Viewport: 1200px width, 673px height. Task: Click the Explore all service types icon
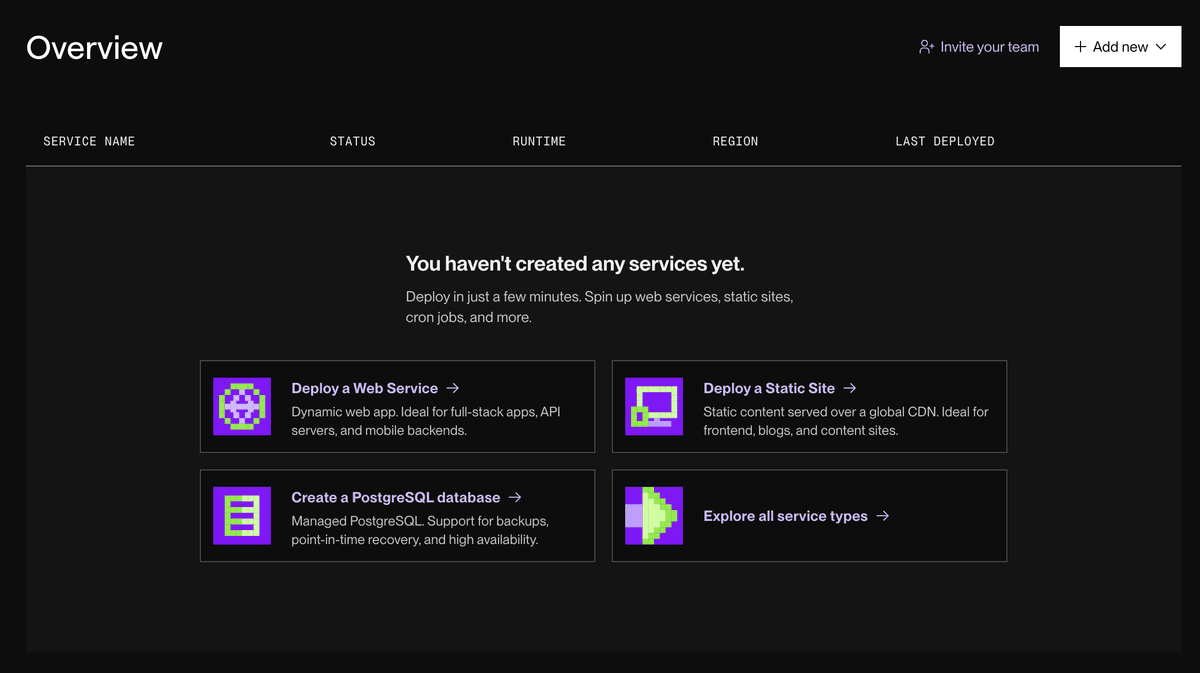point(654,515)
